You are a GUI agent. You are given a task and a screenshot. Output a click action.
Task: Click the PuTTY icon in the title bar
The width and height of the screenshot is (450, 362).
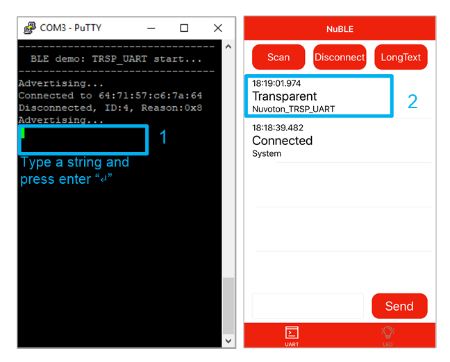point(30,28)
